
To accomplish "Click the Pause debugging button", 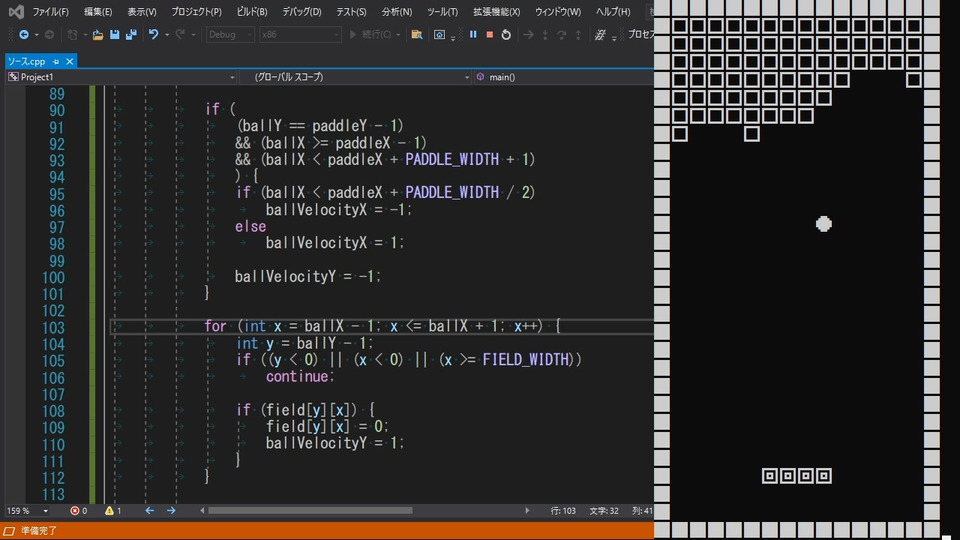I will tap(473, 34).
